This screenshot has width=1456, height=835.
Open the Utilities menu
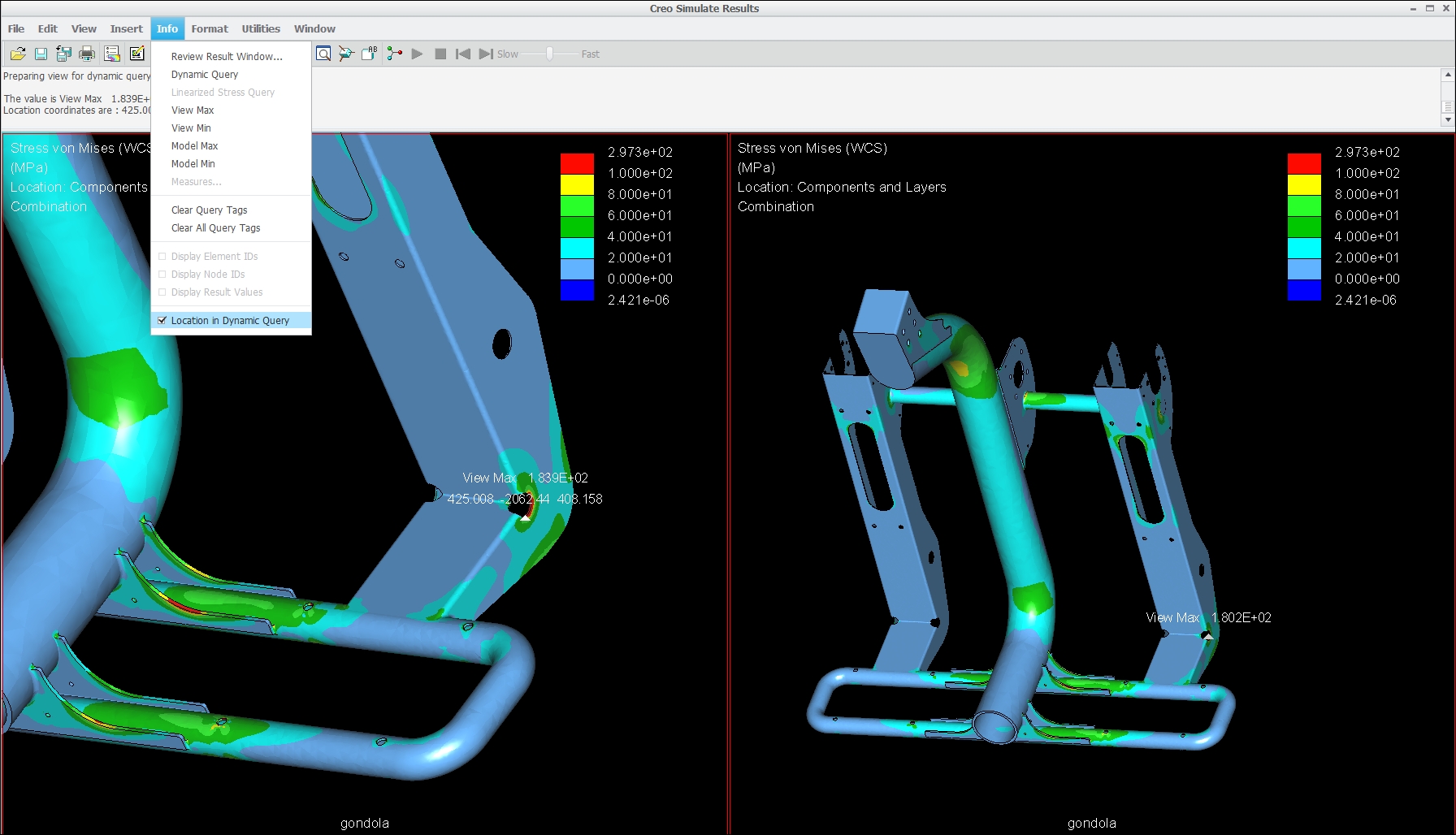pyautogui.click(x=261, y=28)
